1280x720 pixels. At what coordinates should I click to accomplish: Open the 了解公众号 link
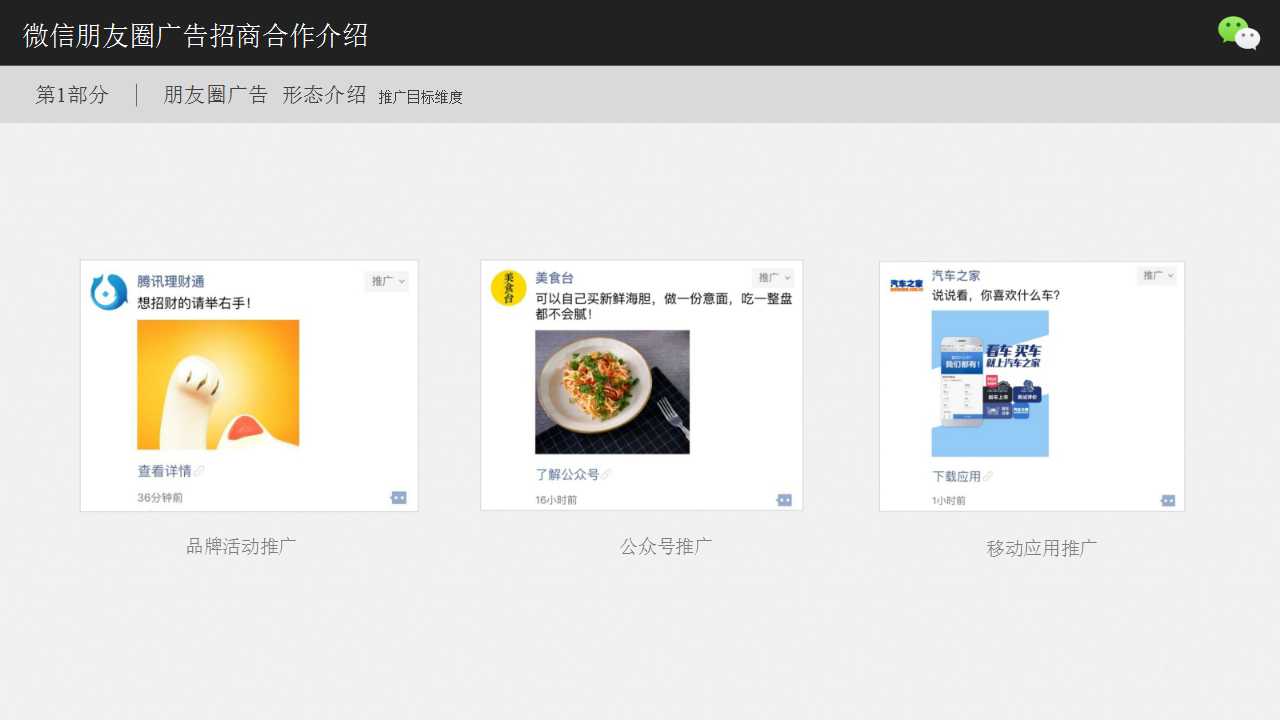[567, 474]
